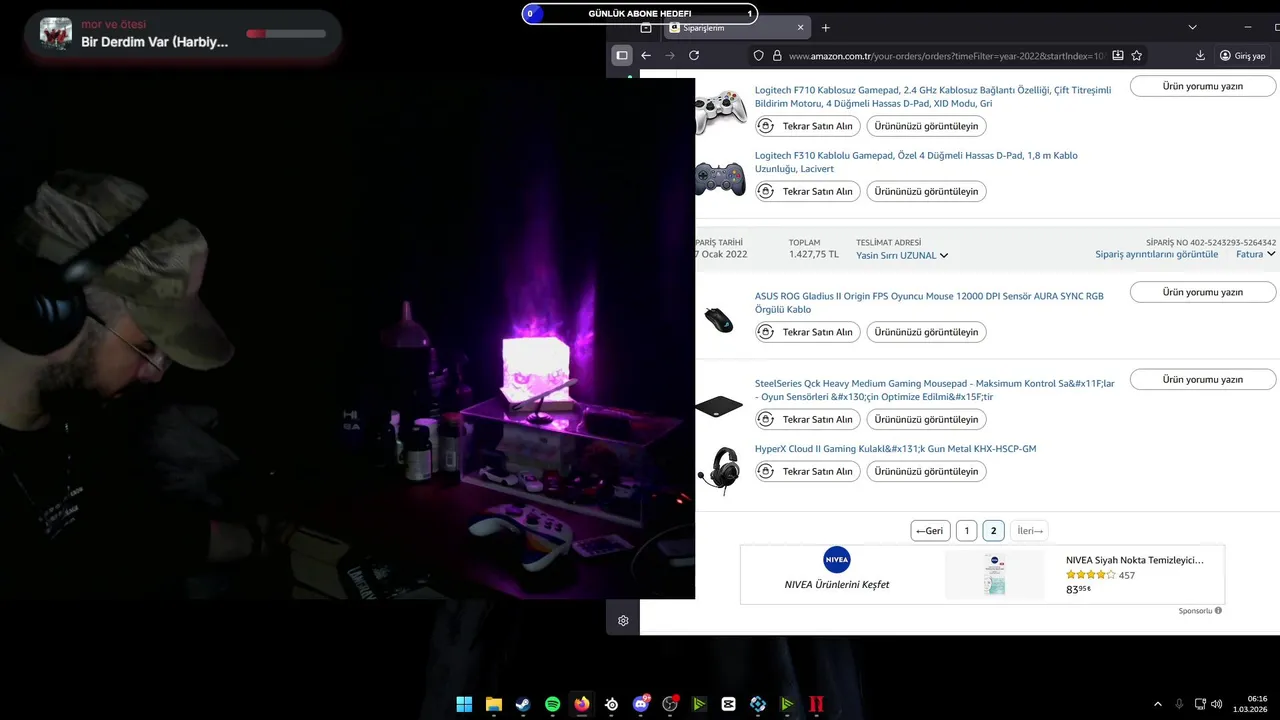
Task: Click the ←Geri pagination button
Action: pyautogui.click(x=930, y=531)
